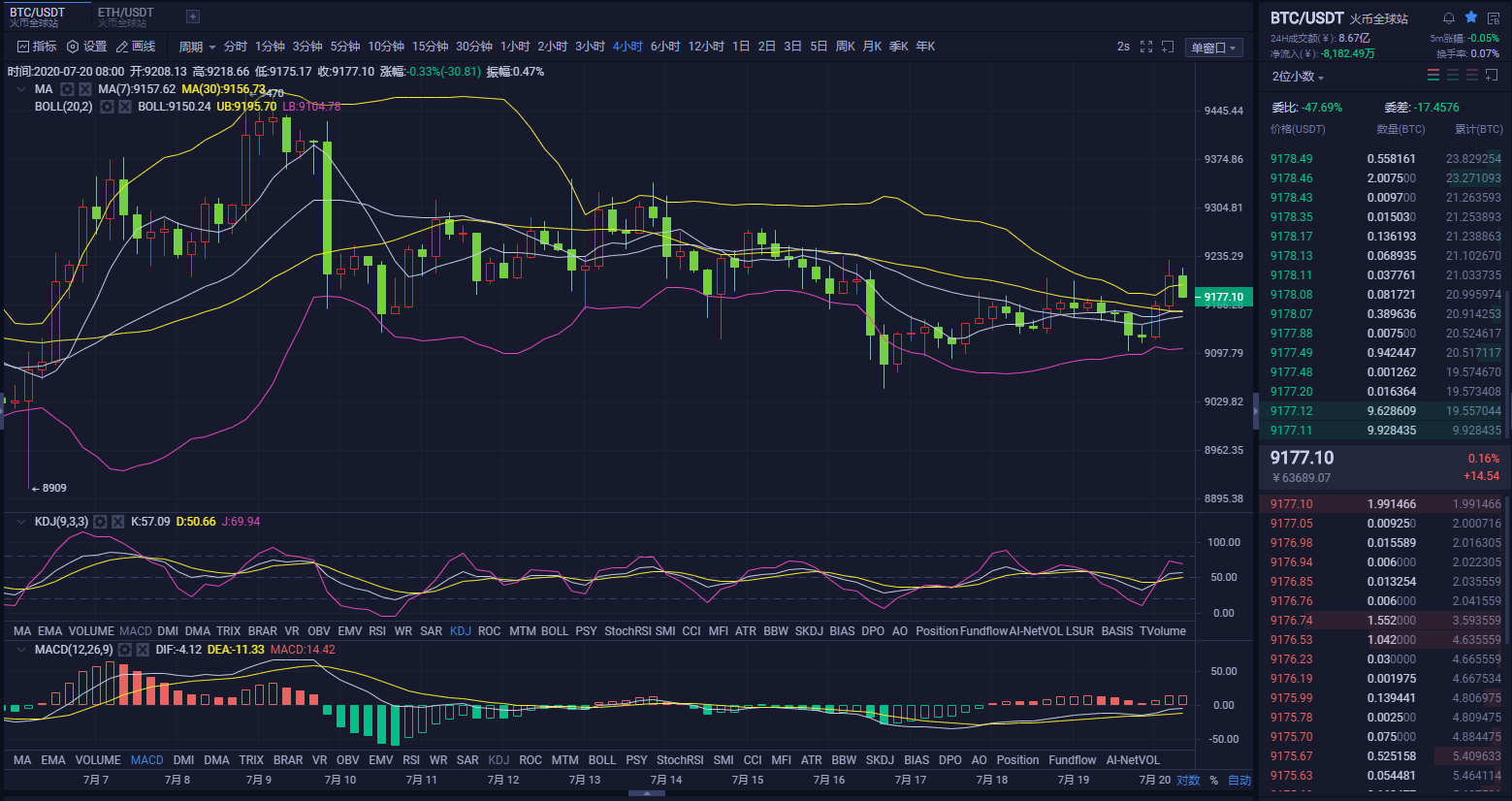1512x801 pixels.
Task: Open the trade details panel icon
Action: point(1494,17)
